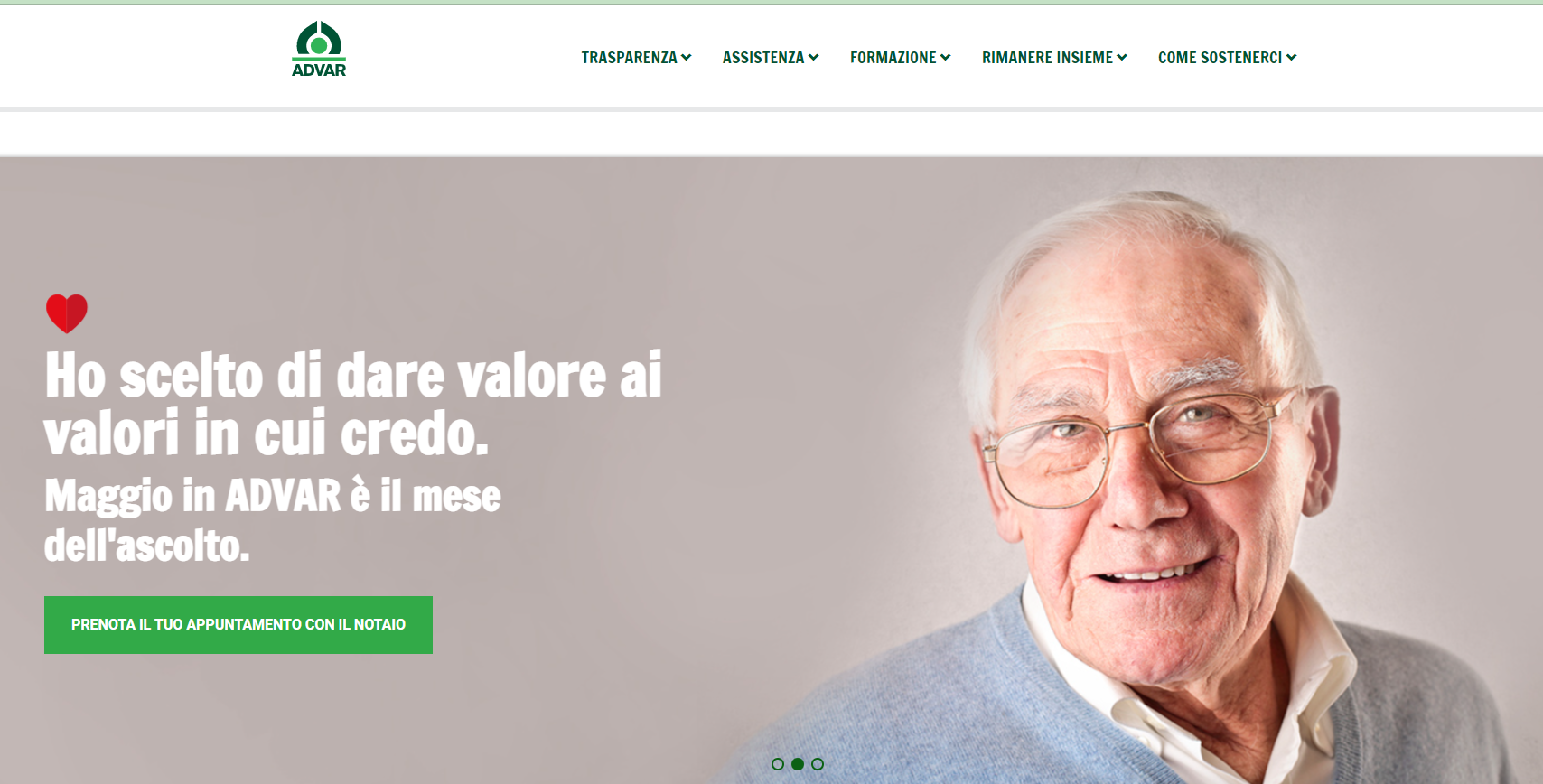Click the chevron next to Trasparenza
Image resolution: width=1543 pixels, height=784 pixels.
687,57
